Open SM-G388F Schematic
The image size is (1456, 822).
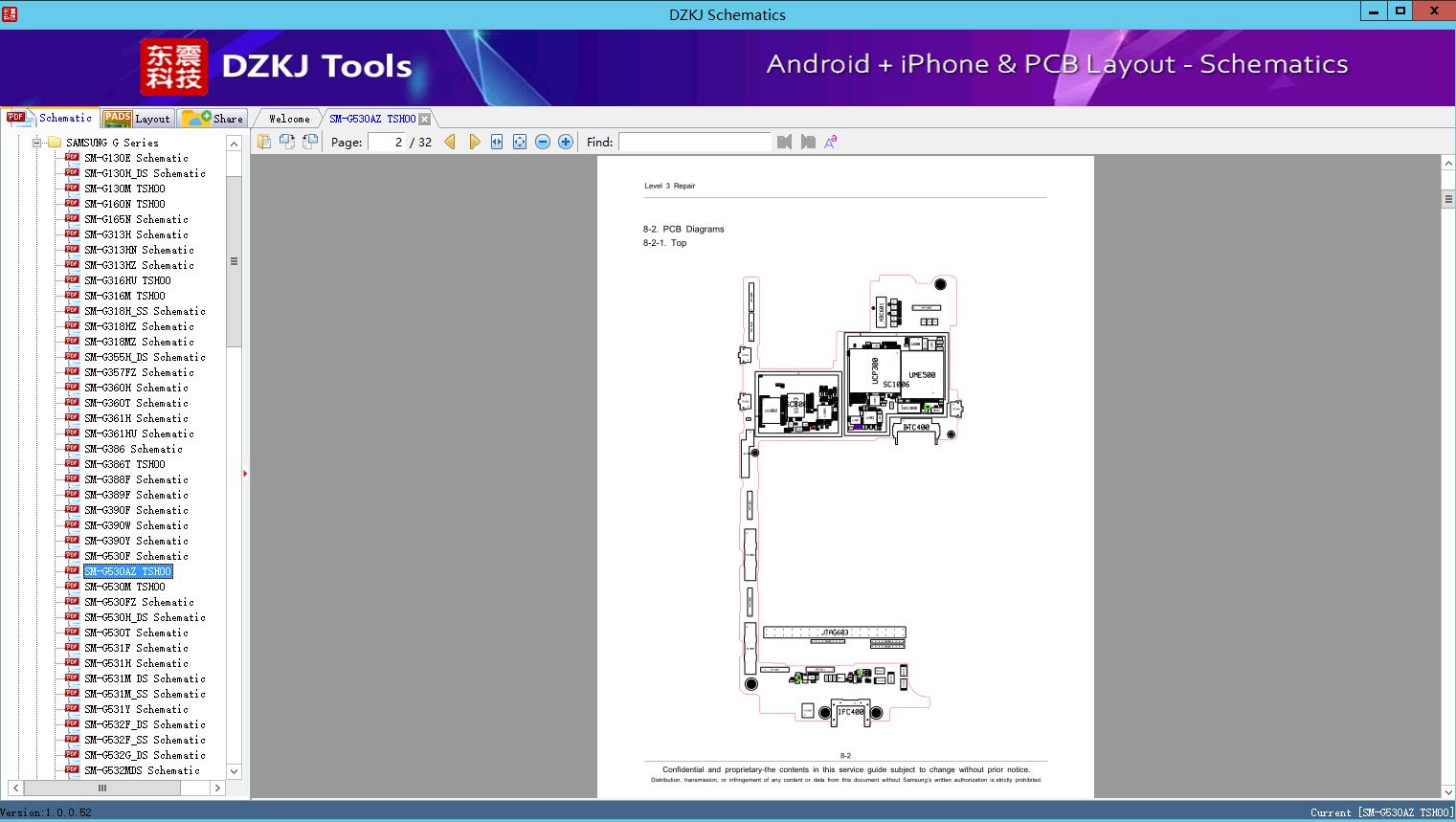136,479
